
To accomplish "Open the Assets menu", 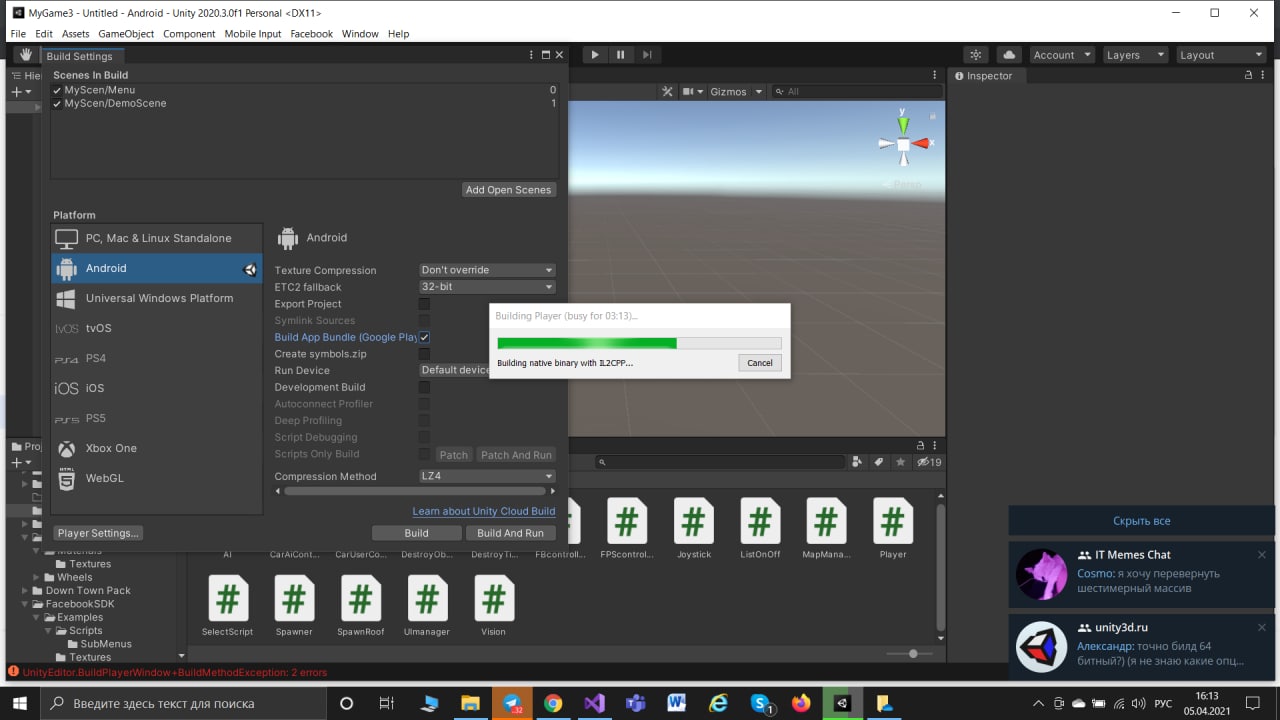I will click(x=76, y=34).
